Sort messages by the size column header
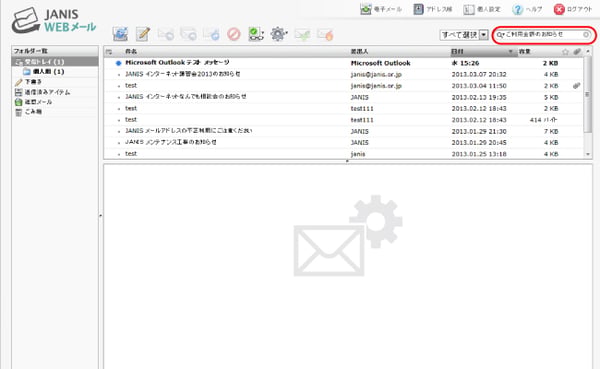Viewport: 600px width, 369px height. [524, 51]
